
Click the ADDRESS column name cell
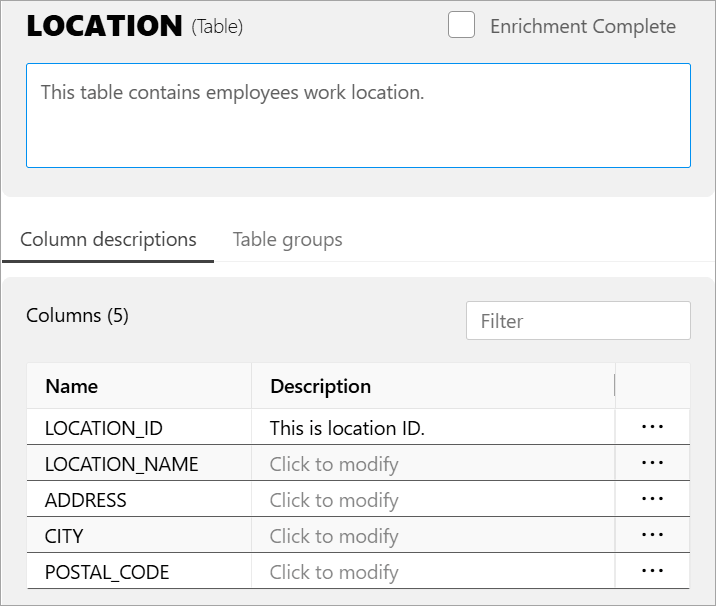click(86, 500)
